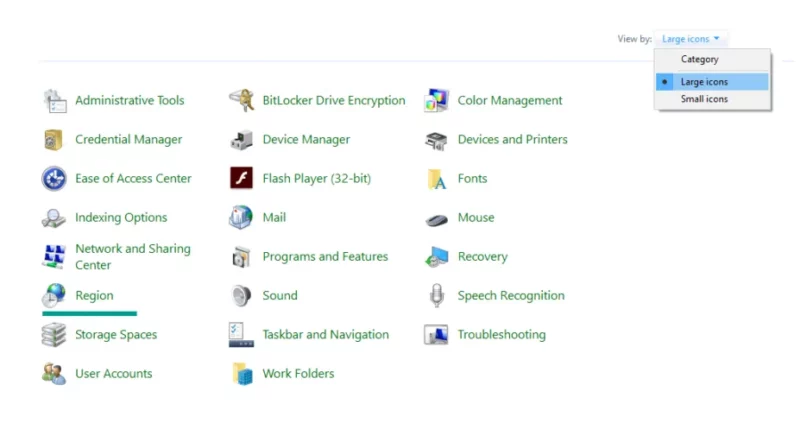Open the Work Folders icon
This screenshot has height=448, width=800.
pos(242,374)
